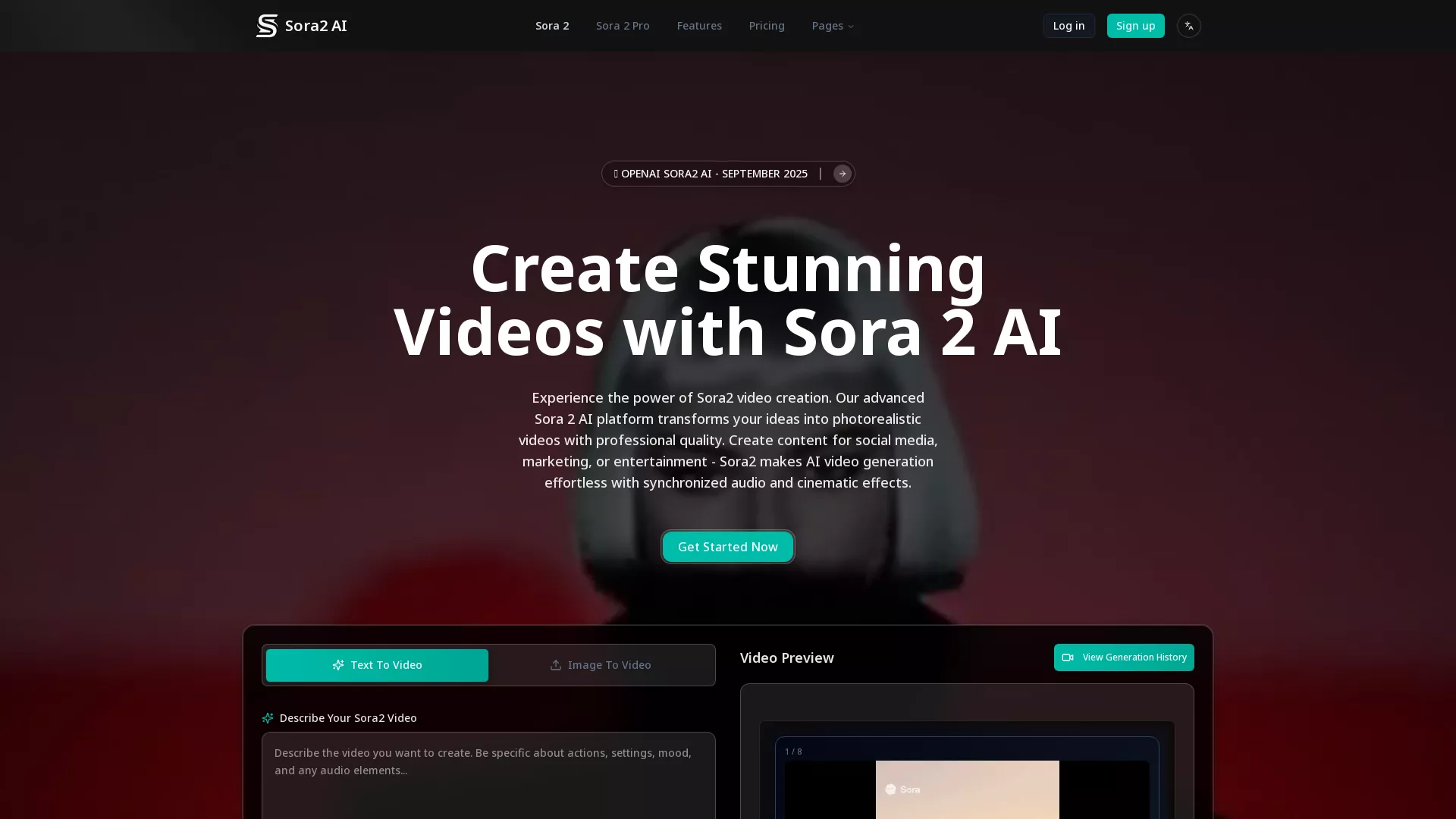Viewport: 1456px width, 819px height.
Task: Enable Text To Video mode
Action: [x=377, y=664]
